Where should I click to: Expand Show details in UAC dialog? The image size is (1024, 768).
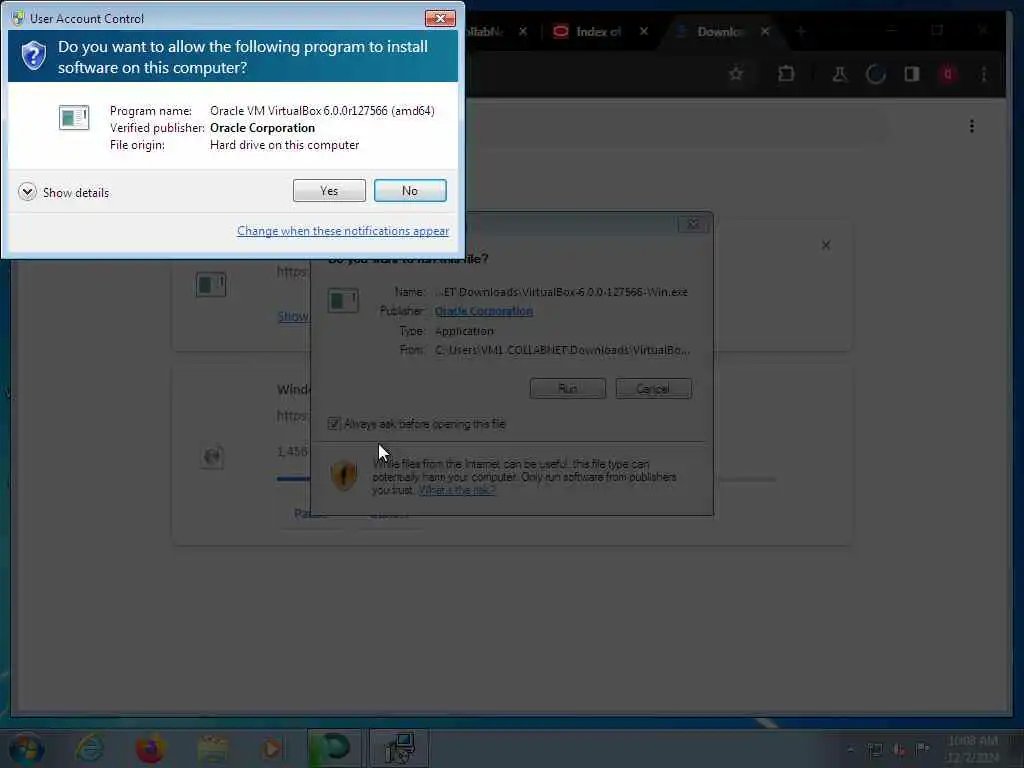click(64, 192)
